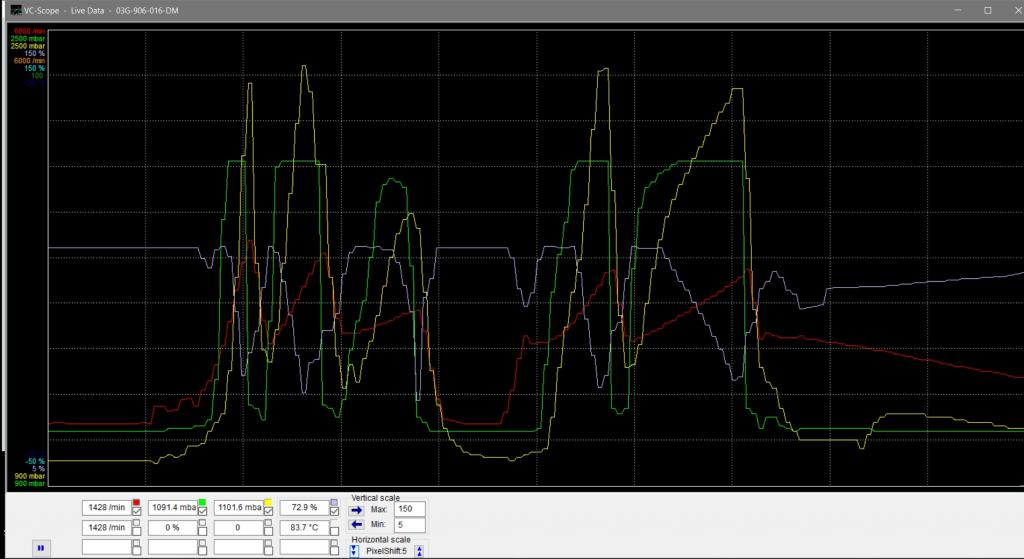The height and width of the screenshot is (559, 1024).
Task: Increase PixelShift with the up arrows
Action: pos(419,551)
